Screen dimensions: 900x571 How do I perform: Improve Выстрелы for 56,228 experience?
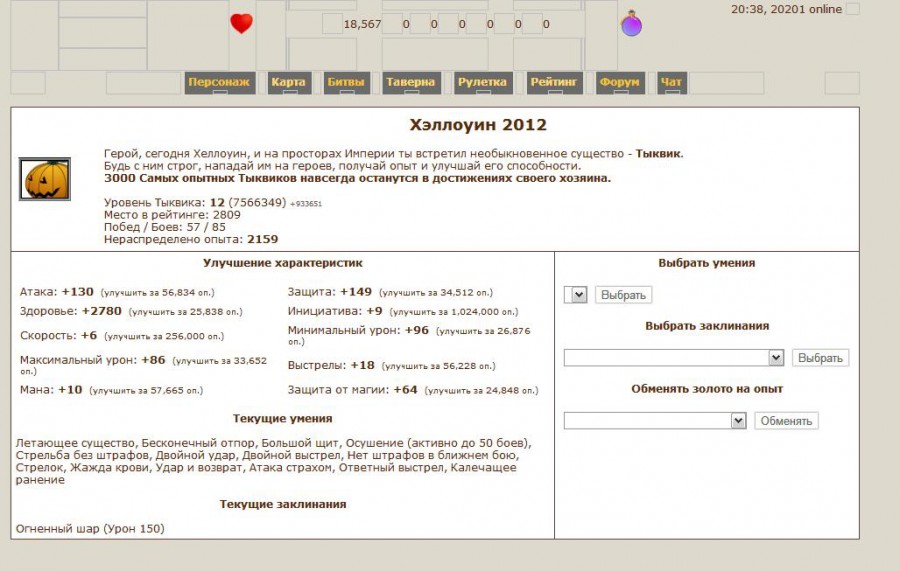[x=439, y=366]
